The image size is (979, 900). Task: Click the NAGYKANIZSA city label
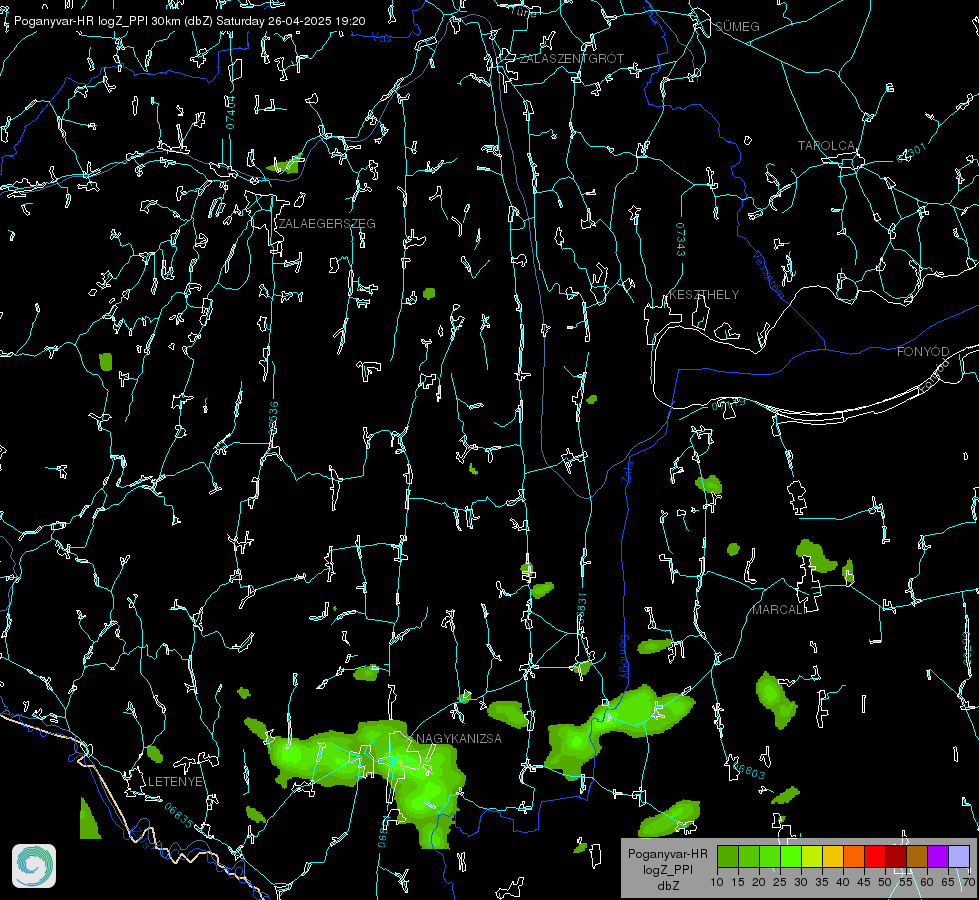459,739
